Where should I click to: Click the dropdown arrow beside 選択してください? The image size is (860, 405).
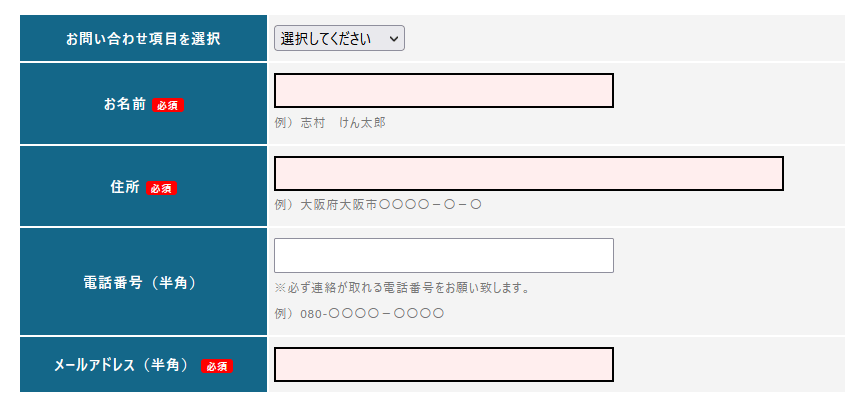394,39
